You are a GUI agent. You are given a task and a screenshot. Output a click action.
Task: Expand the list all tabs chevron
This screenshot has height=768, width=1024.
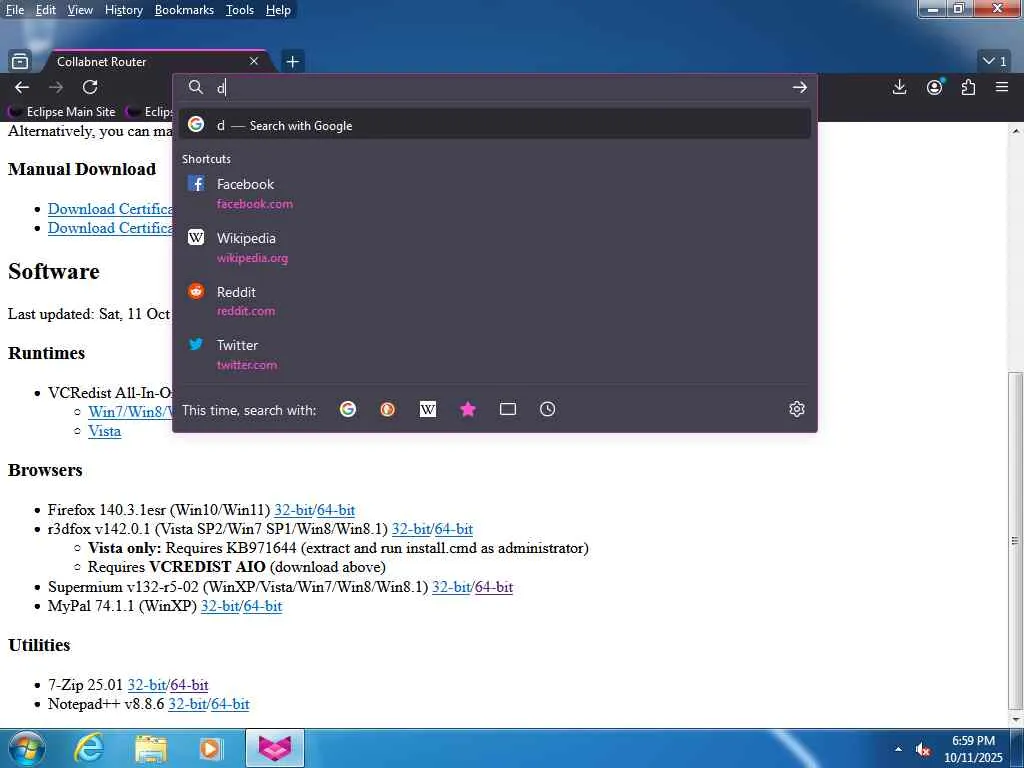pyautogui.click(x=995, y=61)
